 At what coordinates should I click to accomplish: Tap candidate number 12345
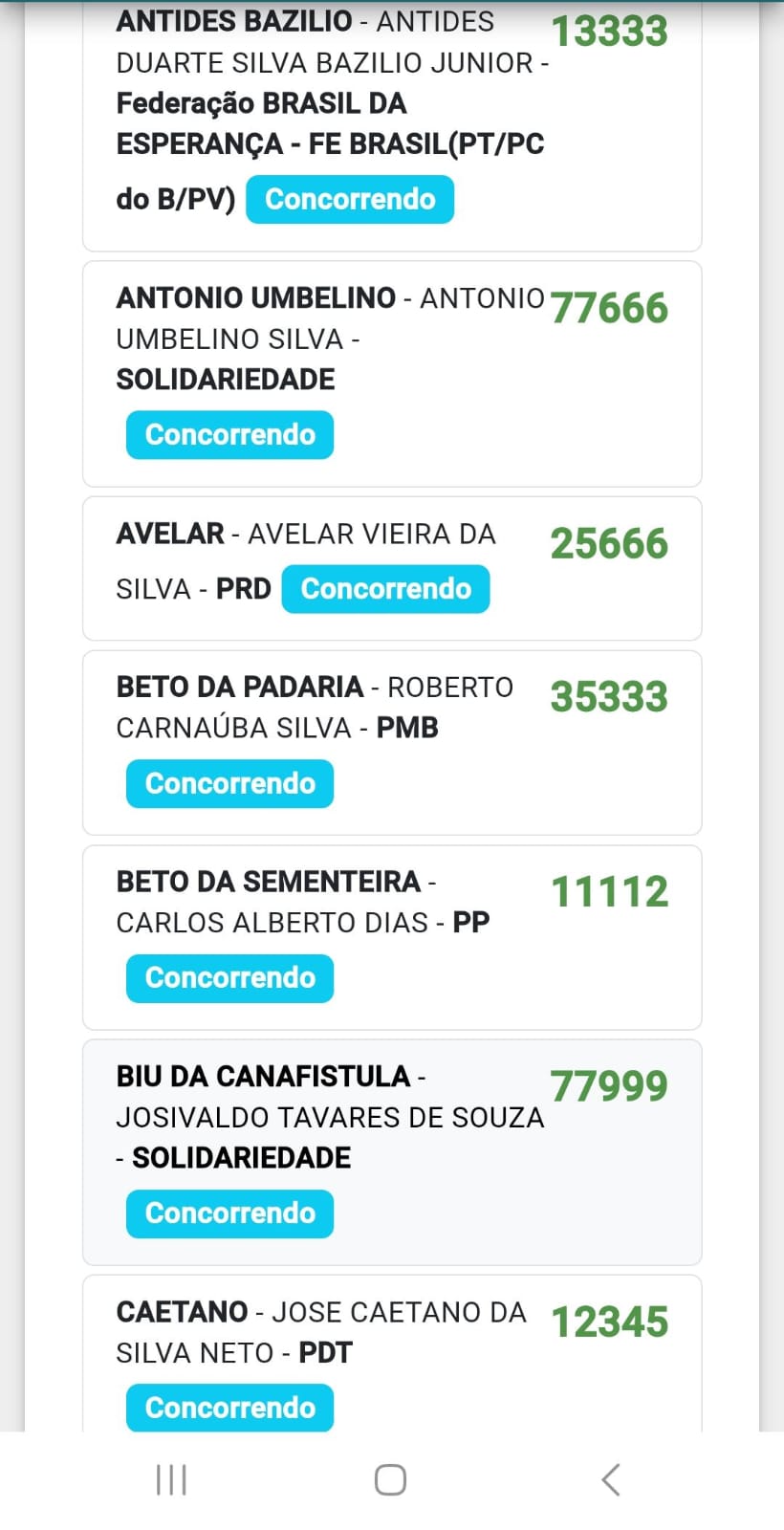[609, 1322]
